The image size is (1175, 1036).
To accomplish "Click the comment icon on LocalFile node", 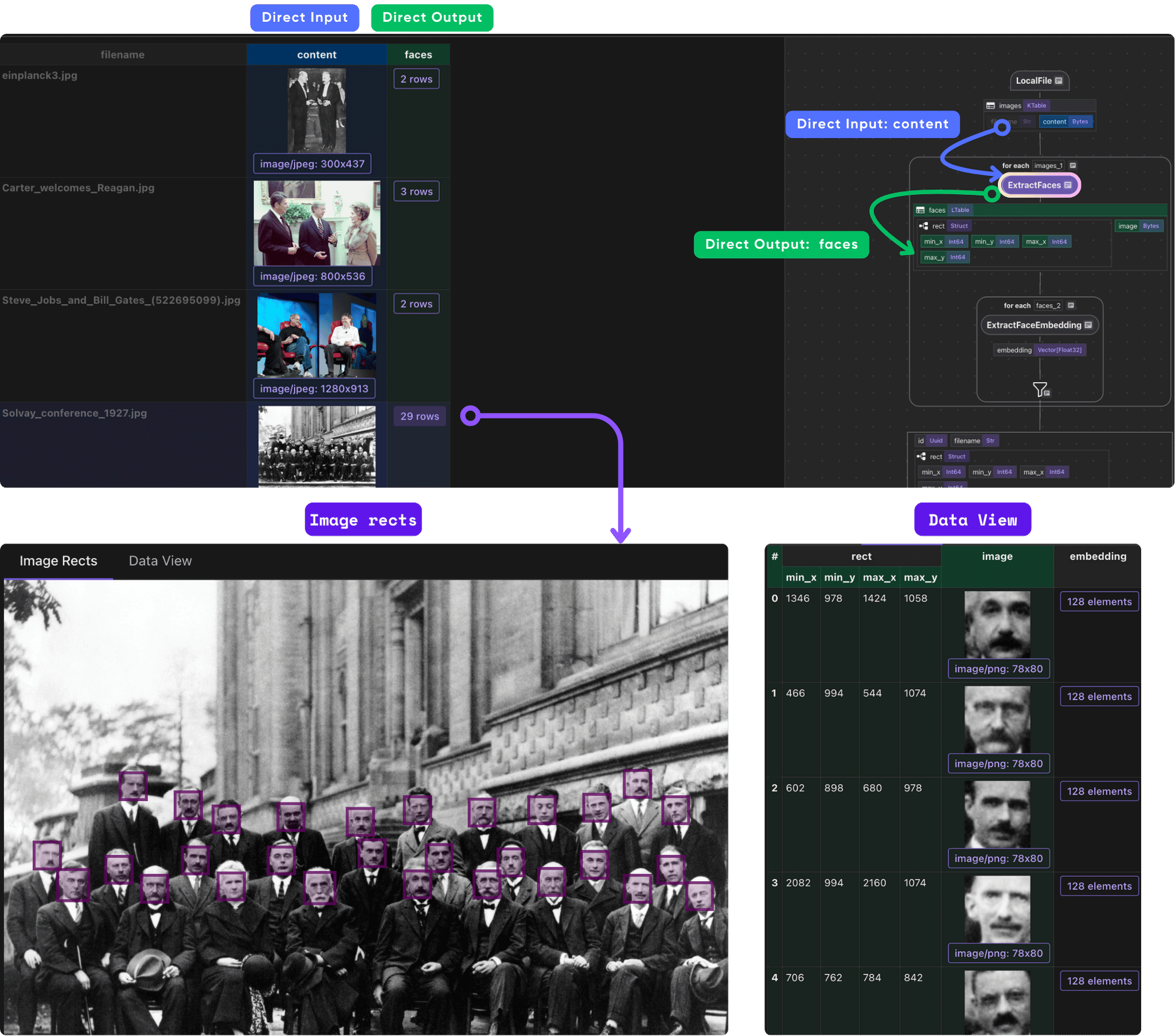I will pyautogui.click(x=1059, y=80).
